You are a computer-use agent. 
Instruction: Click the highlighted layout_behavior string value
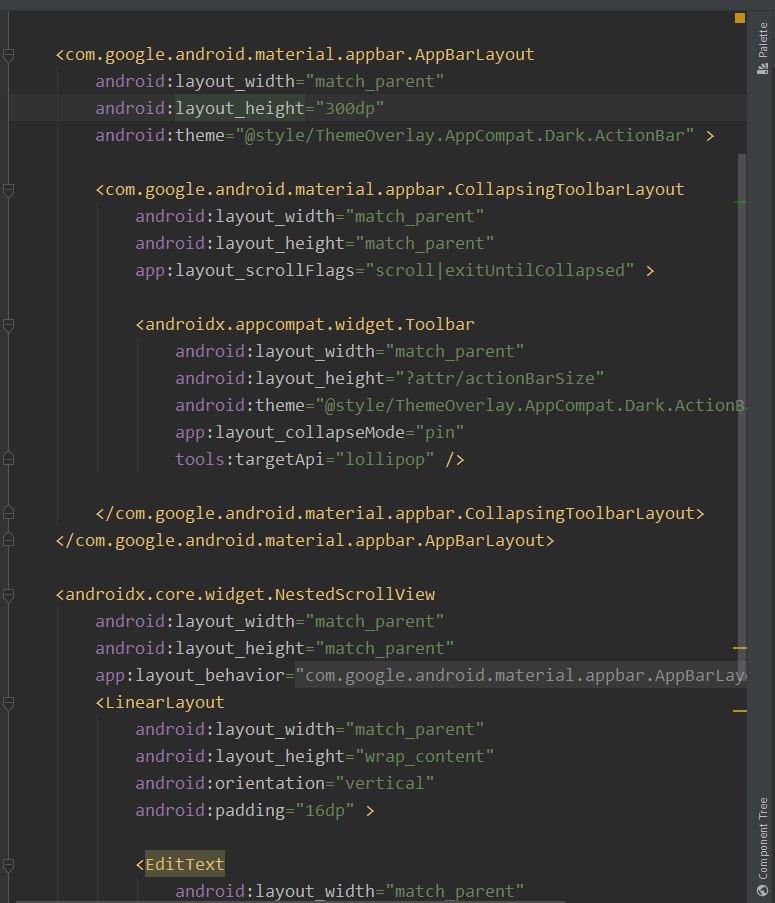[521, 676]
